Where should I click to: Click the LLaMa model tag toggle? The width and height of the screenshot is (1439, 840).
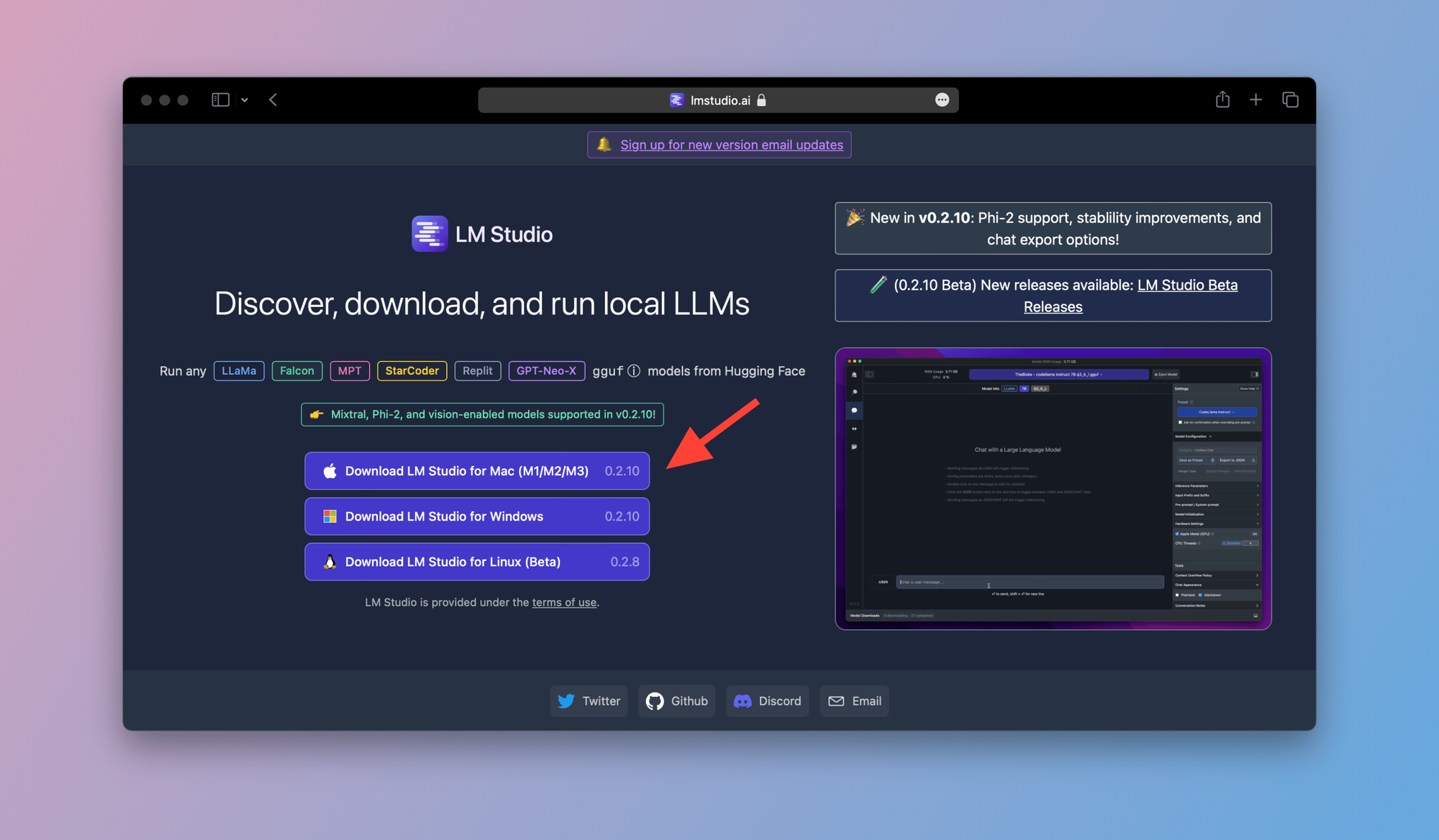tap(238, 370)
